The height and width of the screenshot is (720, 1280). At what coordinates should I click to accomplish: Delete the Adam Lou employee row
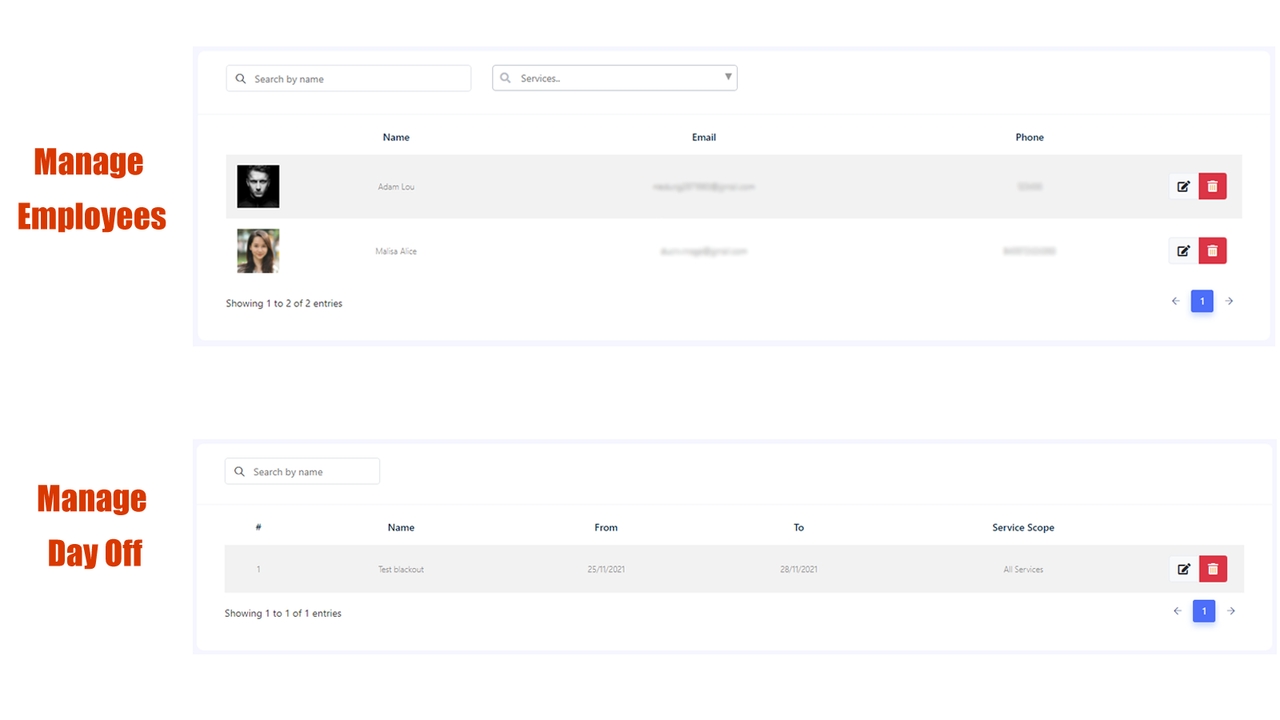point(1212,186)
